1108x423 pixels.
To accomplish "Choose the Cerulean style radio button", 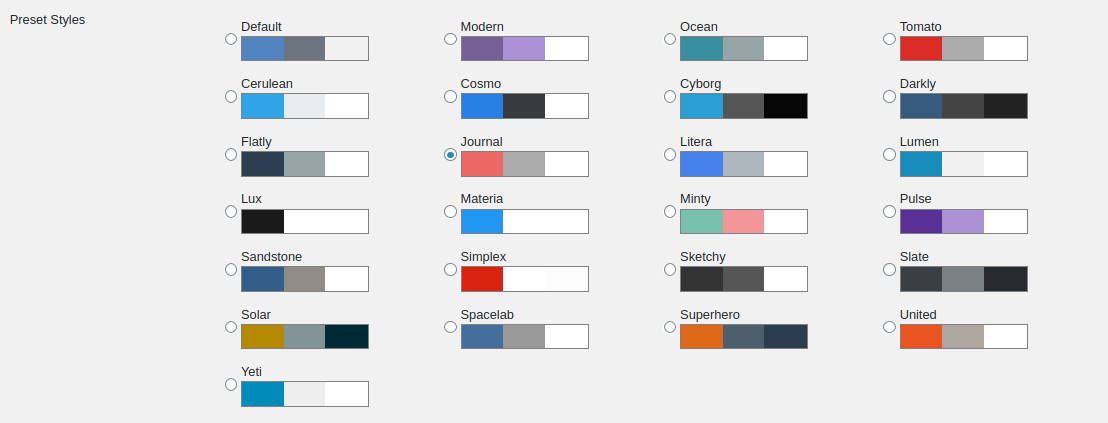I will (x=230, y=97).
